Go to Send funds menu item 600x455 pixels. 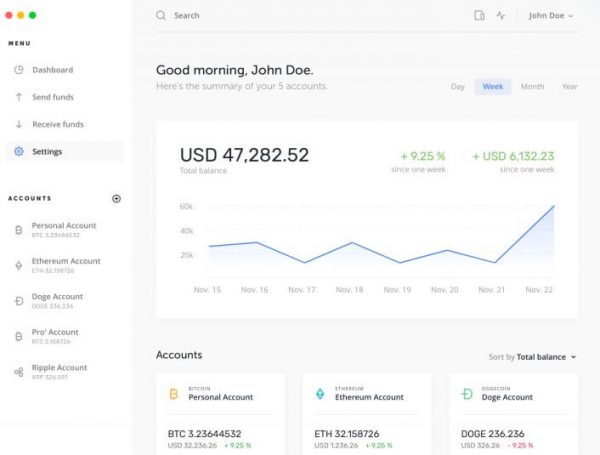[x=52, y=97]
